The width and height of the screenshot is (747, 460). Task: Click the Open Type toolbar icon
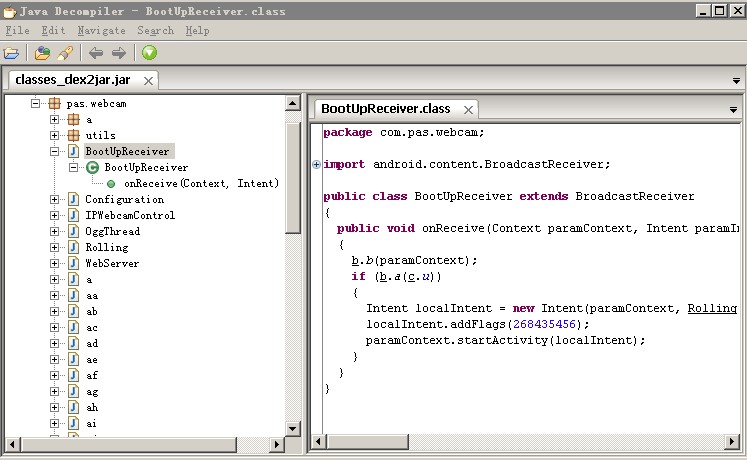42,53
